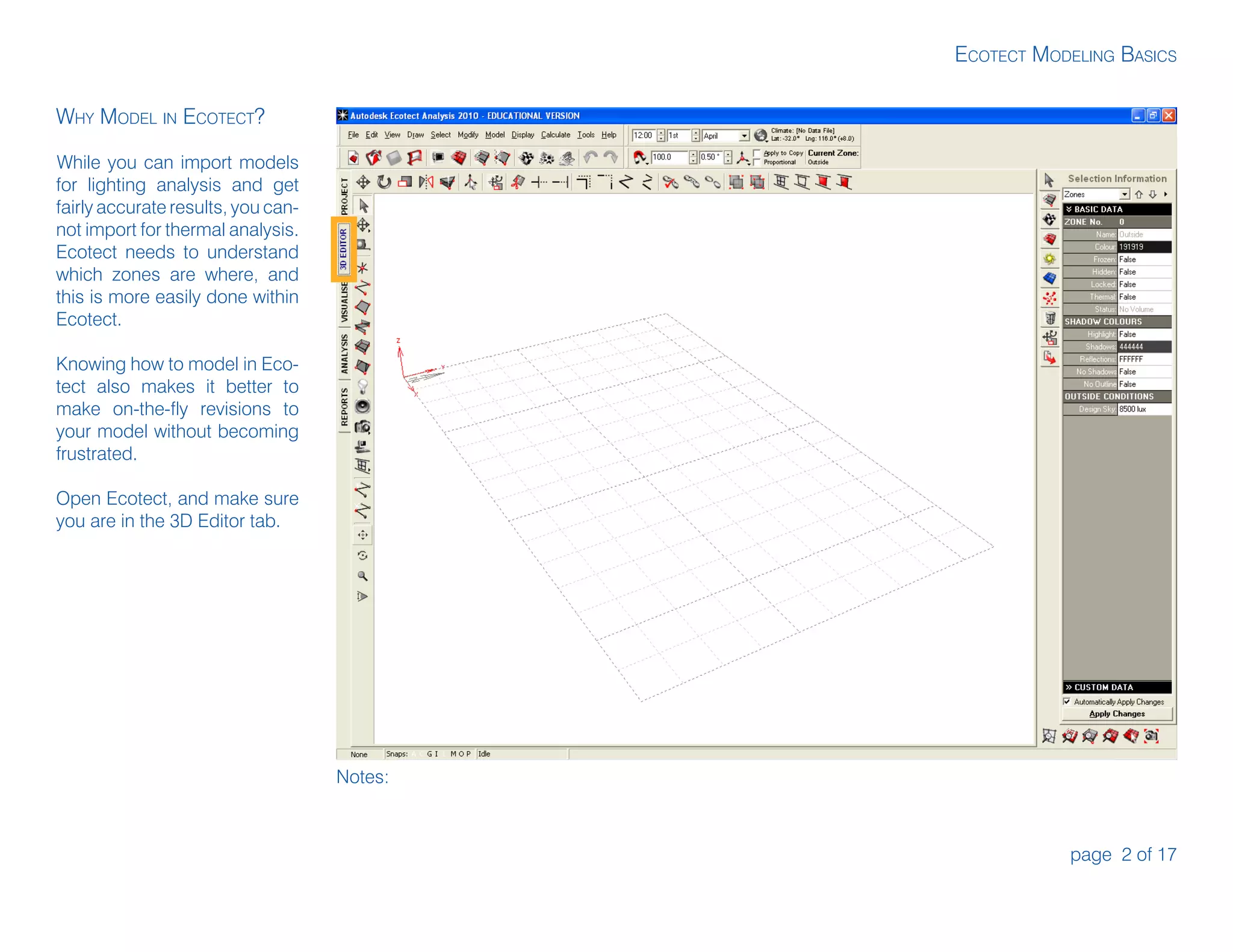Switch to the Visualise tab
The image size is (1233, 952).
[344, 303]
